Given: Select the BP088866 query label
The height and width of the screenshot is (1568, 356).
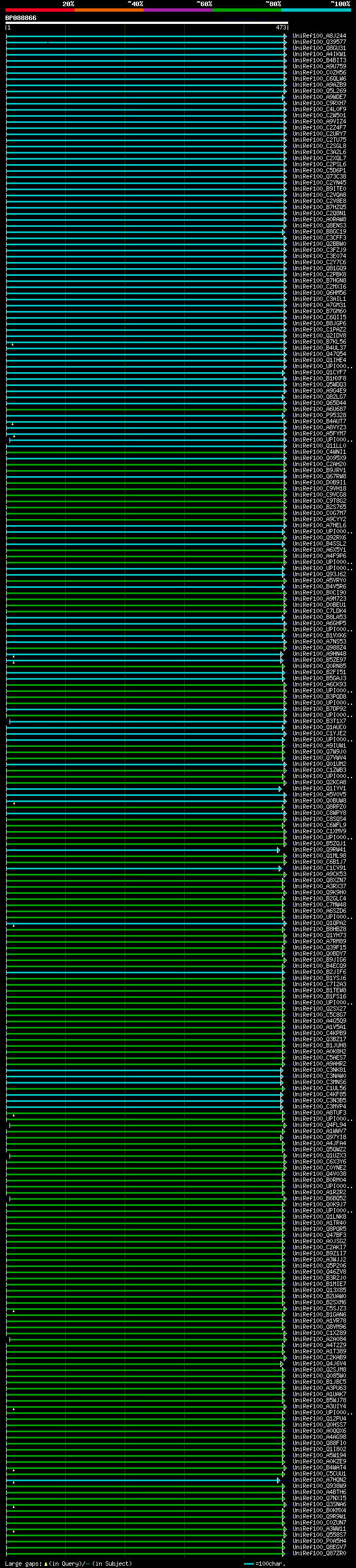Looking at the screenshot, I should pos(21,18).
